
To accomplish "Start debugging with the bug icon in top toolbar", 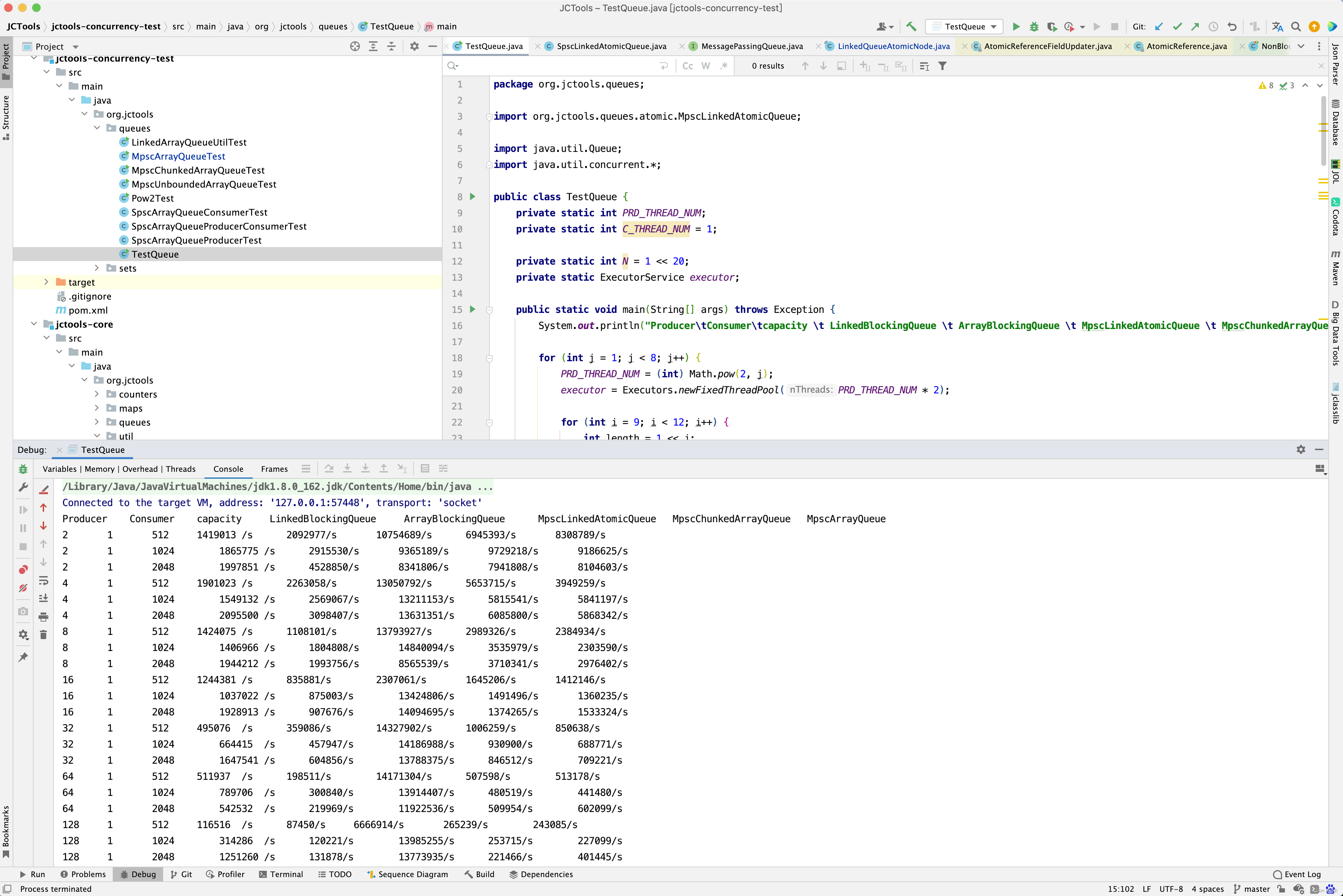I will [x=1034, y=26].
